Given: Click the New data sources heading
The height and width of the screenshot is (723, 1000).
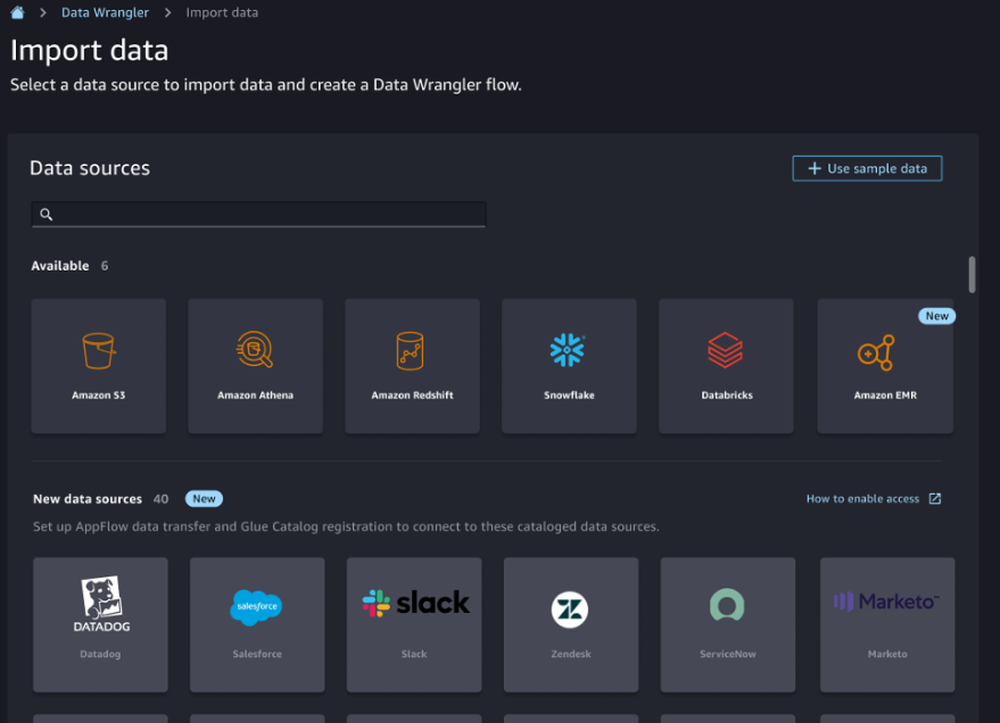Looking at the screenshot, I should (x=87, y=499).
